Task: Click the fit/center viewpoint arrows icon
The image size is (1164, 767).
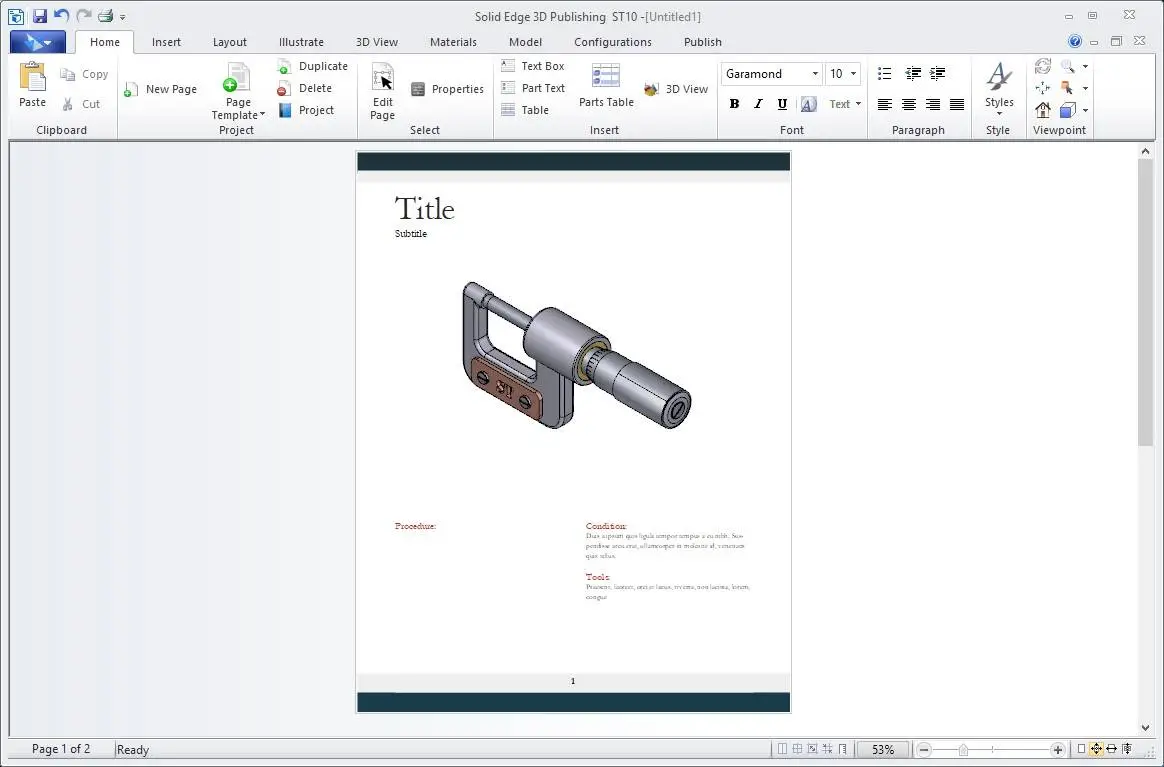Action: pyautogui.click(x=1042, y=88)
